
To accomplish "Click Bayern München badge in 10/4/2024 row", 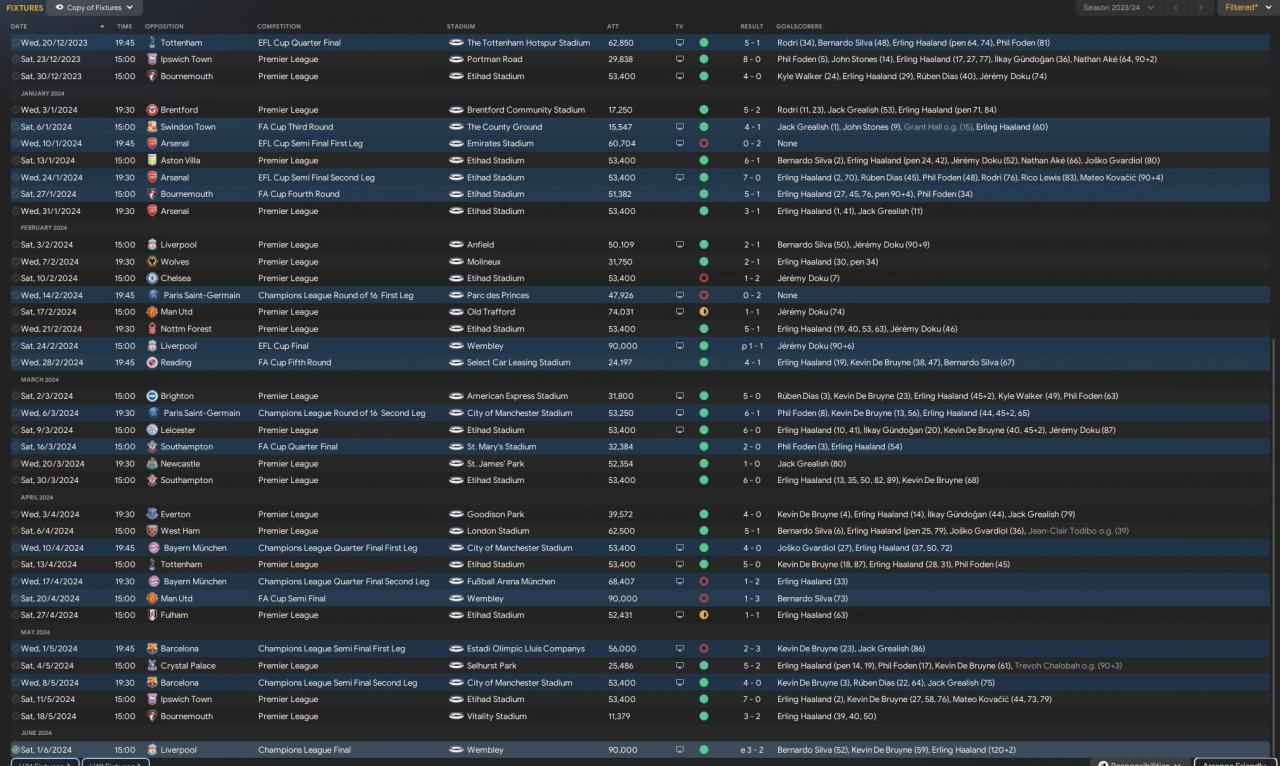I will (x=152, y=548).
